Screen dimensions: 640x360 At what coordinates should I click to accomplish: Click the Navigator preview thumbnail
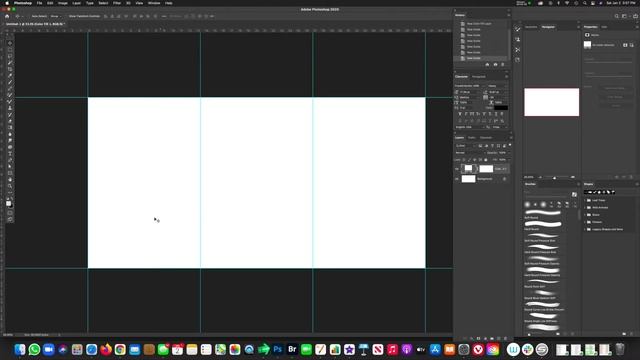click(x=551, y=102)
